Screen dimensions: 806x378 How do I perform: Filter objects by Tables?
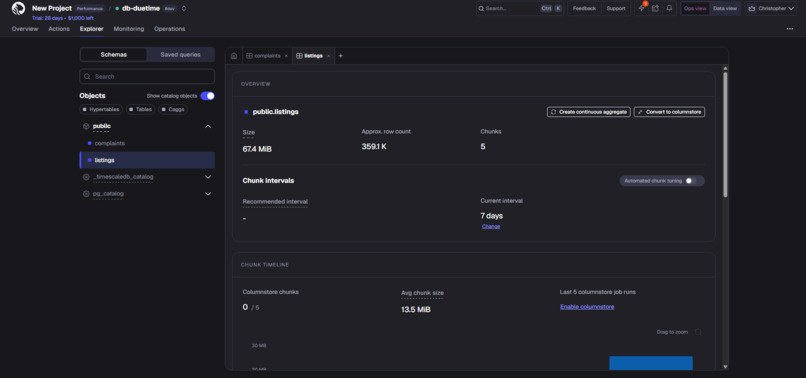(141, 110)
